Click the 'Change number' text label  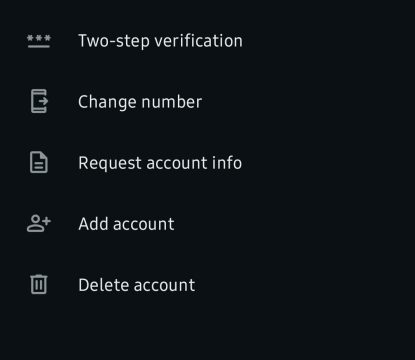(x=140, y=102)
